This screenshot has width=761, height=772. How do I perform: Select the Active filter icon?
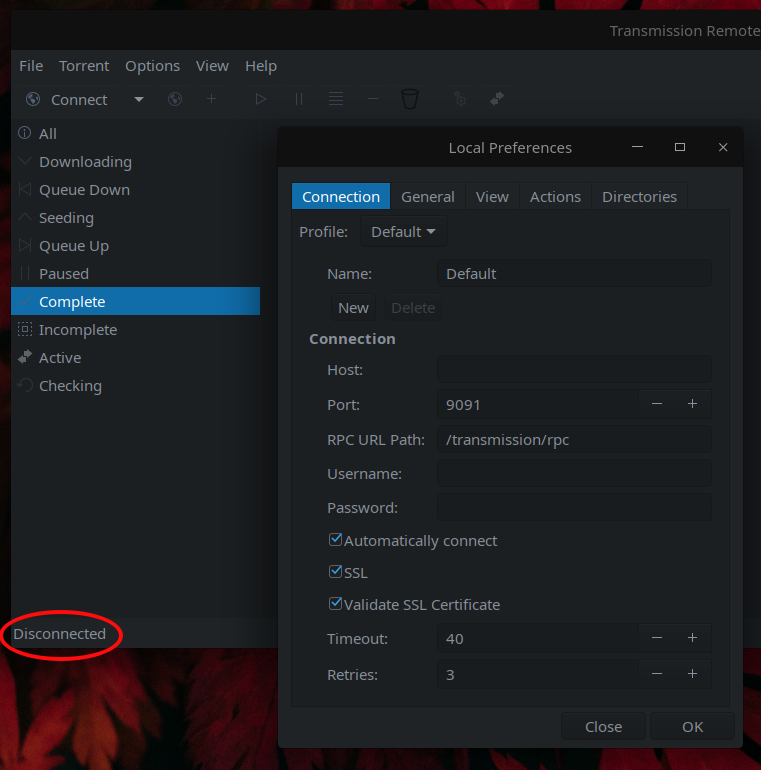[x=25, y=357]
